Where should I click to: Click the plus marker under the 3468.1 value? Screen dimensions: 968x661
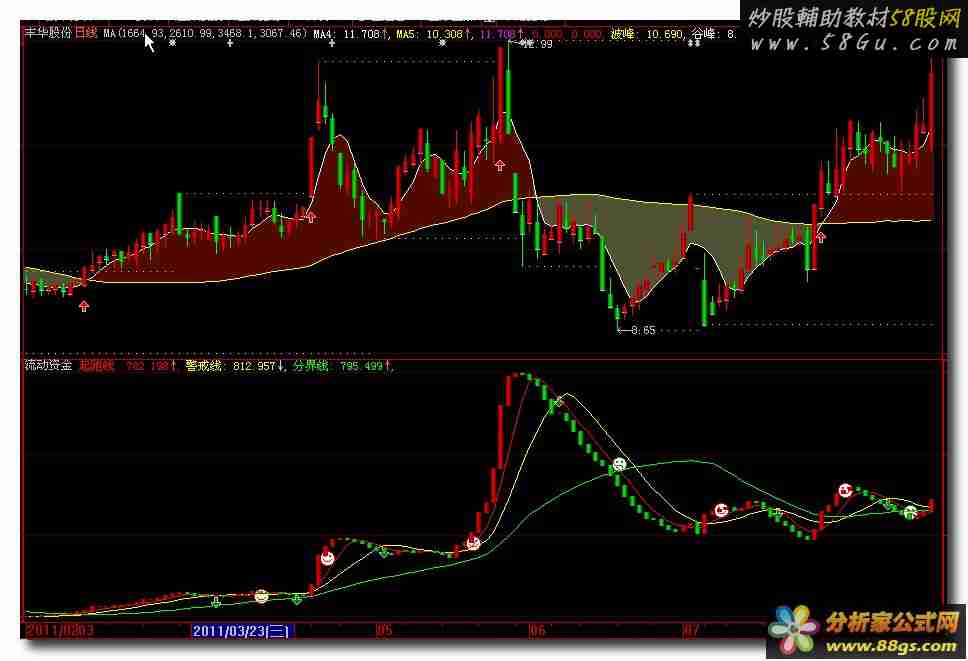coord(230,43)
